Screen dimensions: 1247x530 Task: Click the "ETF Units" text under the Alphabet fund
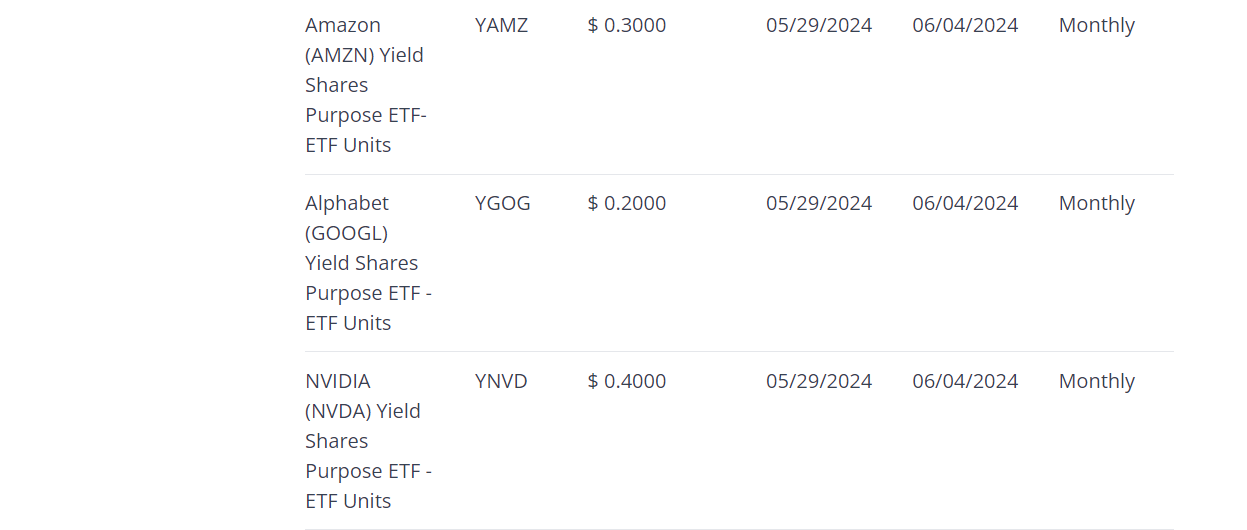(348, 323)
